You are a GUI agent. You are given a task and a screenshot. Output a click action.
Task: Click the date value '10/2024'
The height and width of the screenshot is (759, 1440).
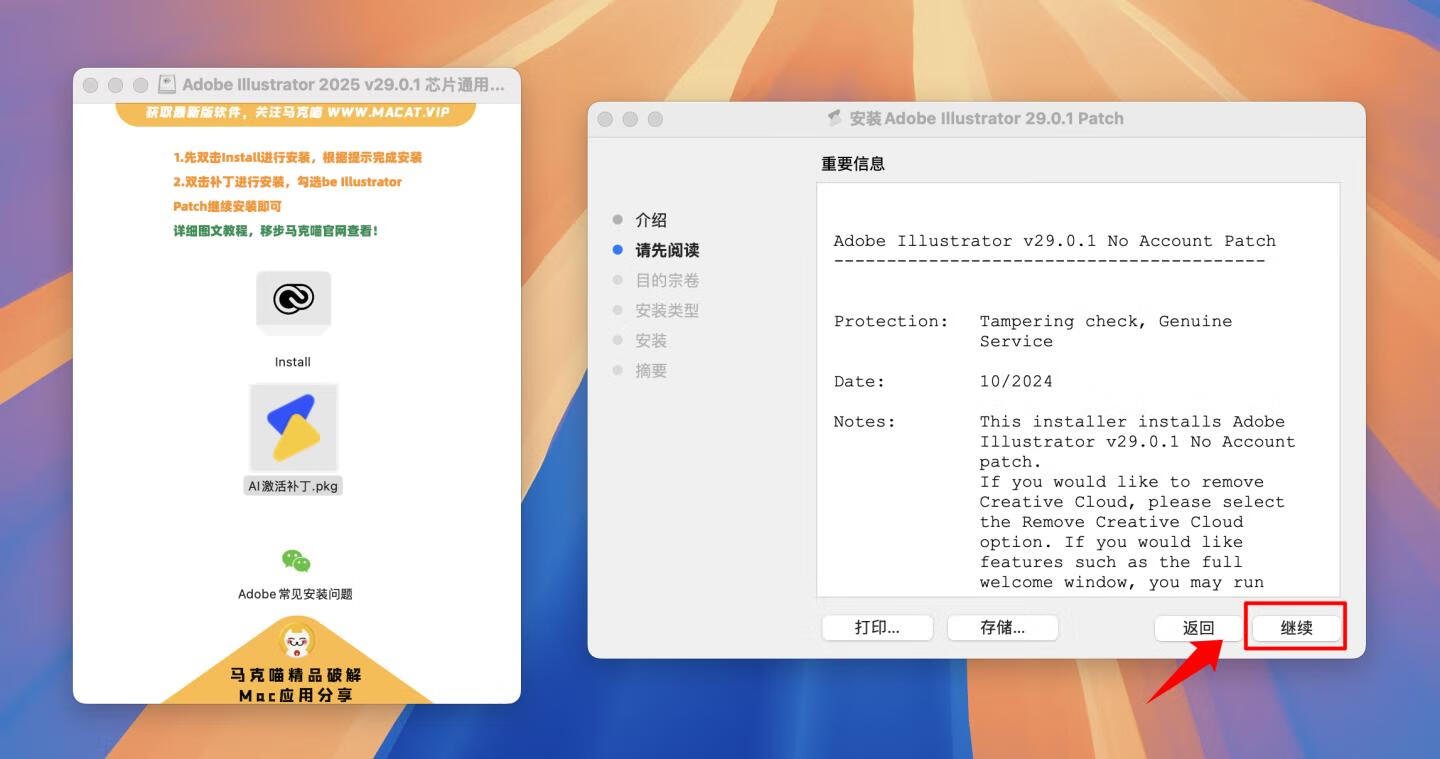tap(1016, 381)
